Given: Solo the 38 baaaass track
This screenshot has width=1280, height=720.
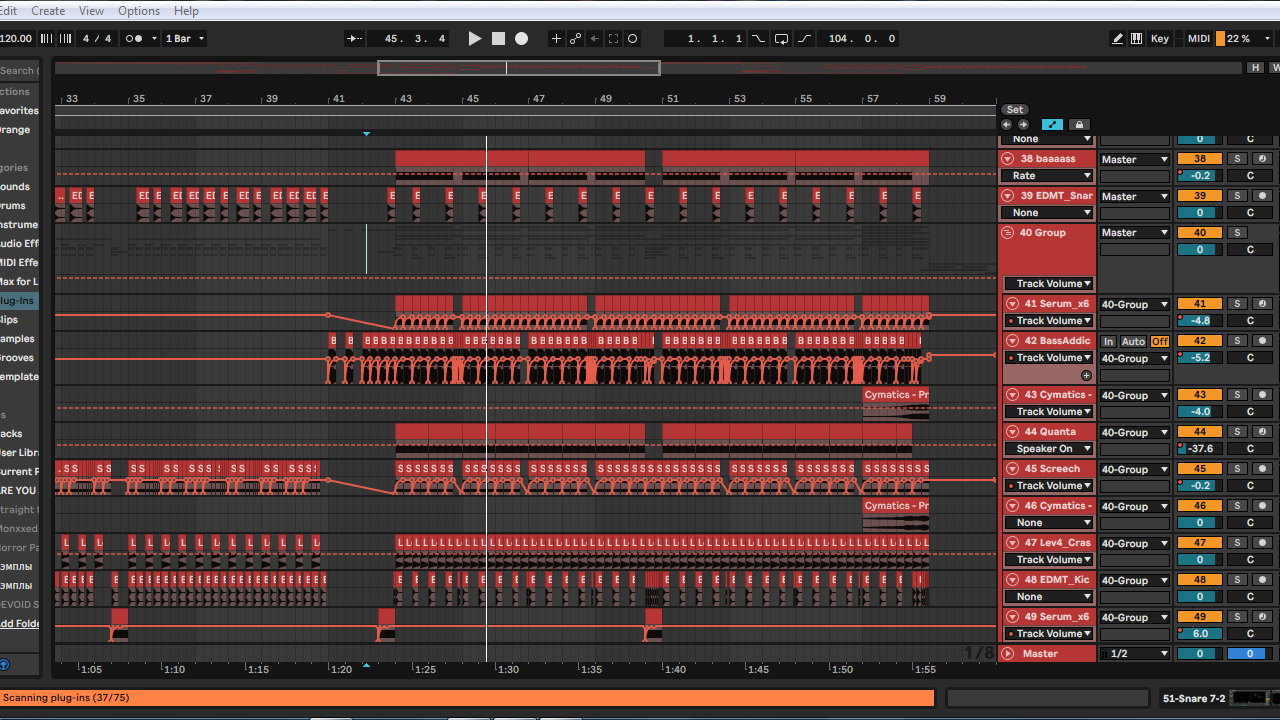Looking at the screenshot, I should tap(1237, 159).
